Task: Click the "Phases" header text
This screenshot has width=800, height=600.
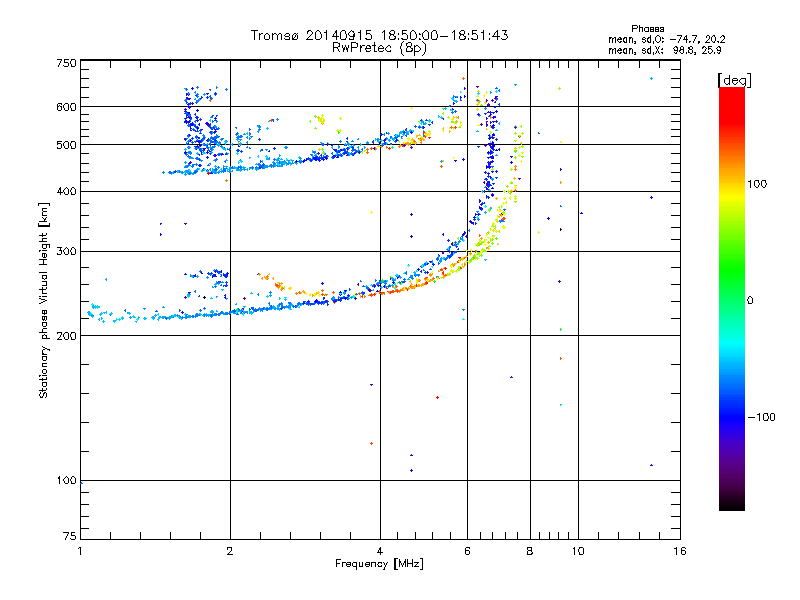Action: tap(647, 29)
